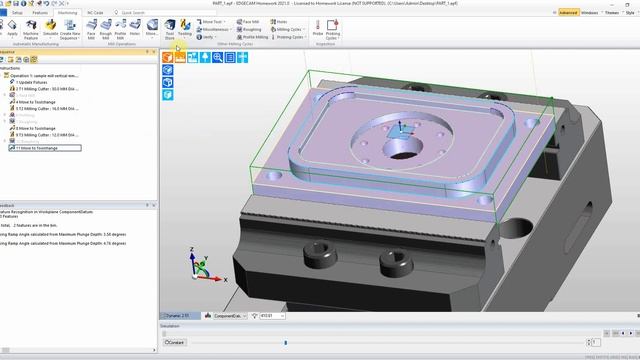Select the Face Mill operation
Screen dimensions: 640x360
(91, 29)
